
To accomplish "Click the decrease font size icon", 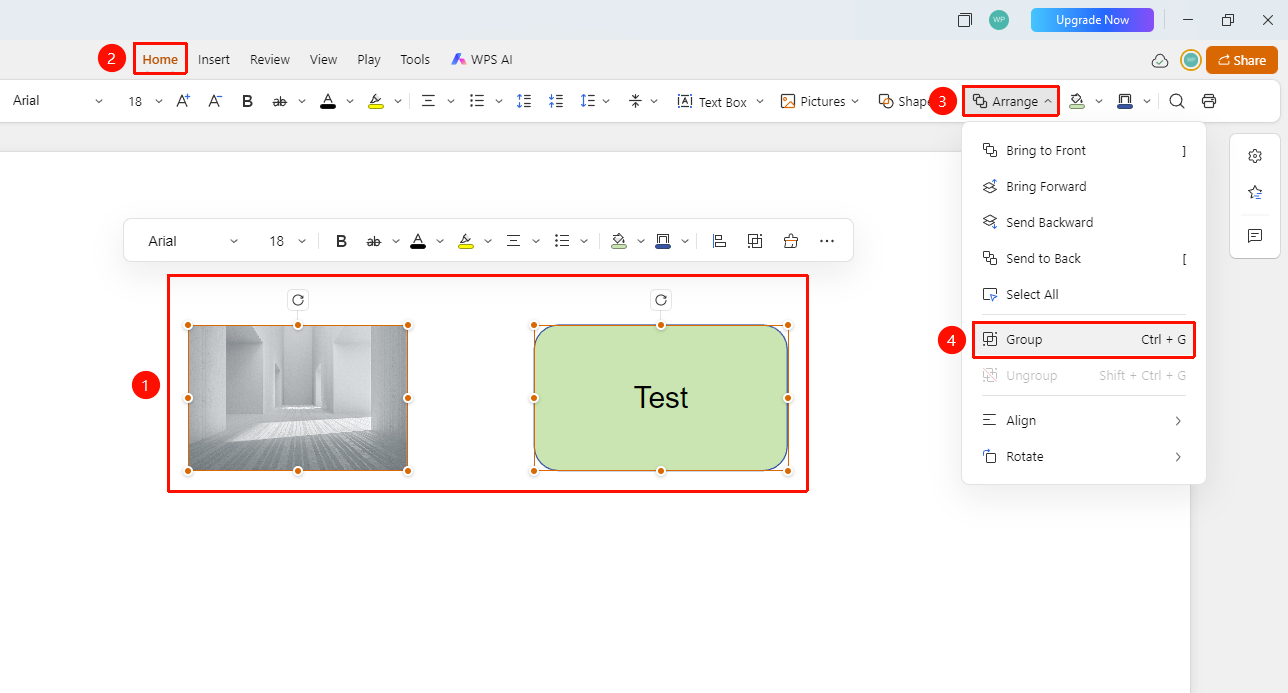I will pos(215,101).
